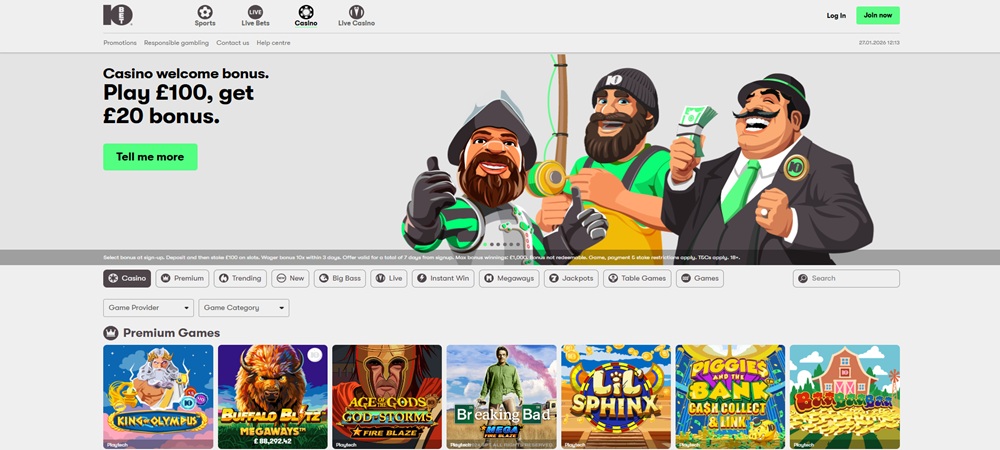Click the bonus terms and conditions strip
Image resolution: width=1000 pixels, height=450 pixels.
[500, 258]
